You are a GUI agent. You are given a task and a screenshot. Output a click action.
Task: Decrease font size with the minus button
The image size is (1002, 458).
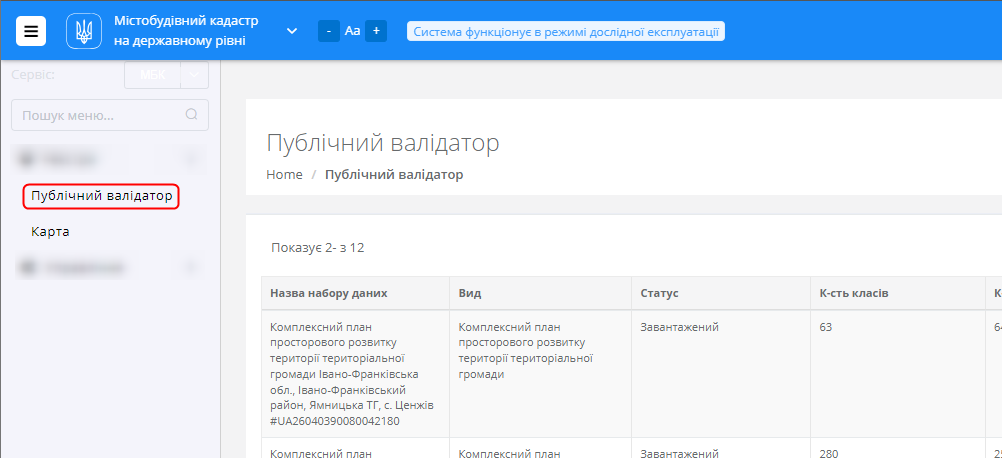click(328, 31)
